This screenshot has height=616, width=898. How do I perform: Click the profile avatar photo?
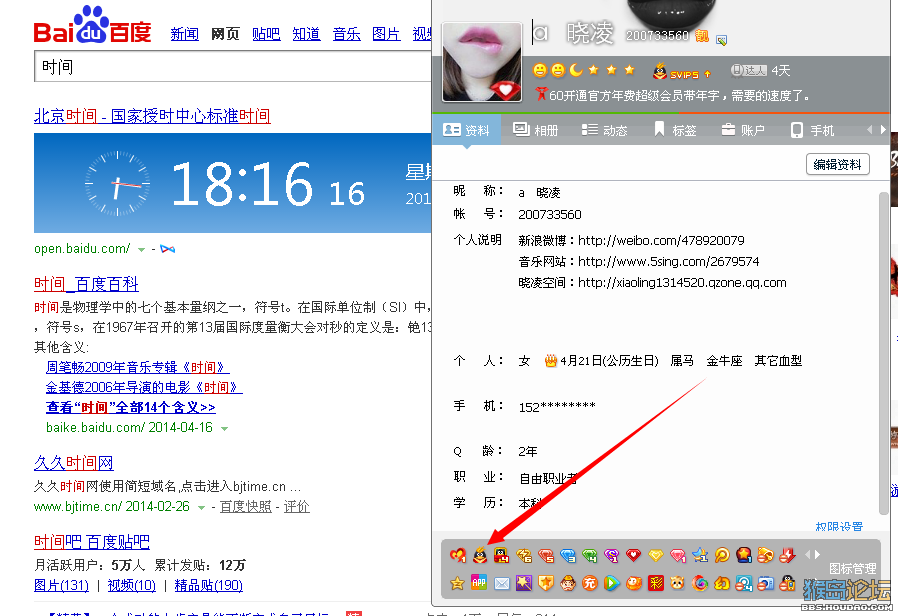(x=482, y=62)
